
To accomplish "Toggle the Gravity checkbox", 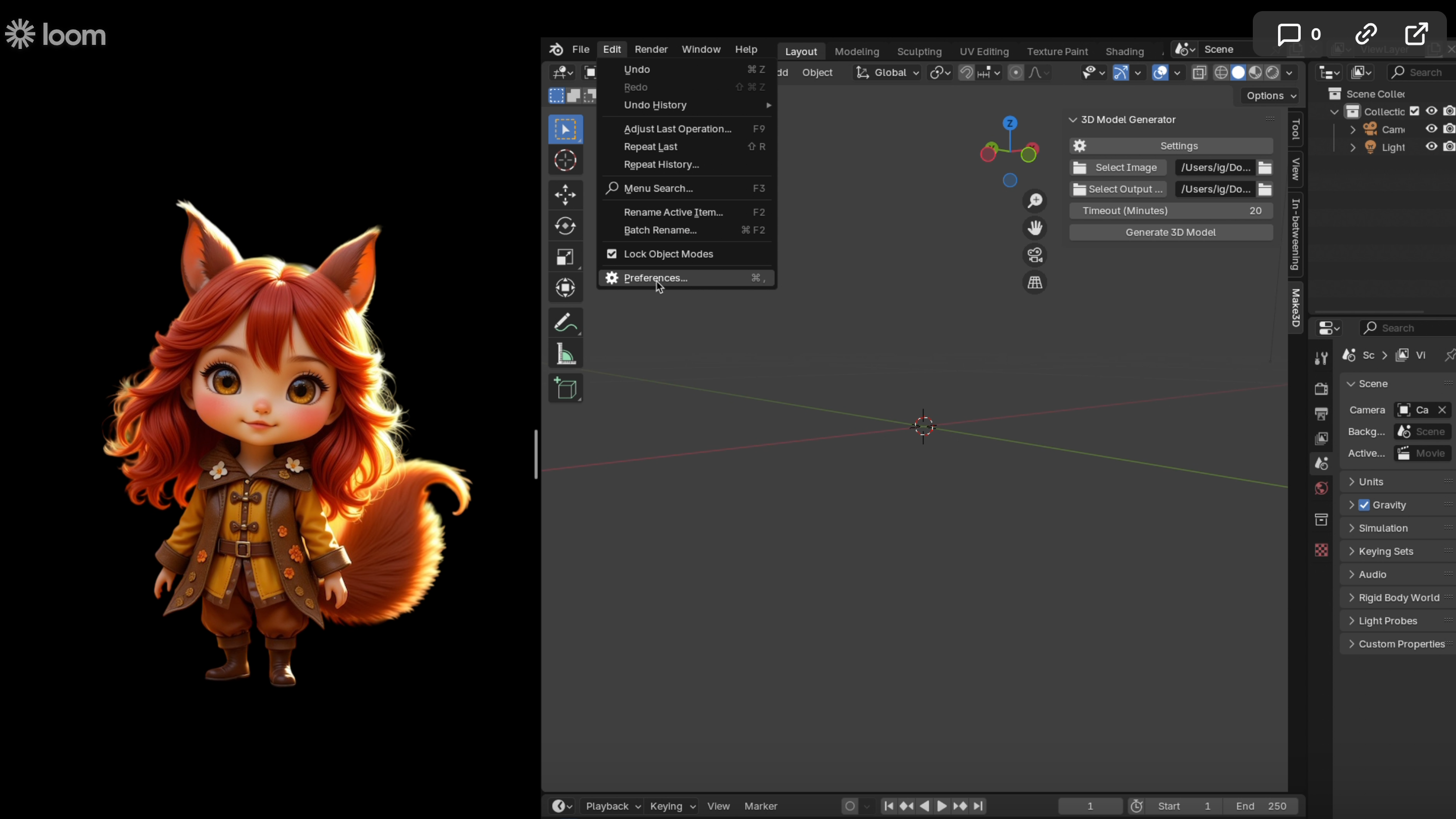I will coord(1364,505).
